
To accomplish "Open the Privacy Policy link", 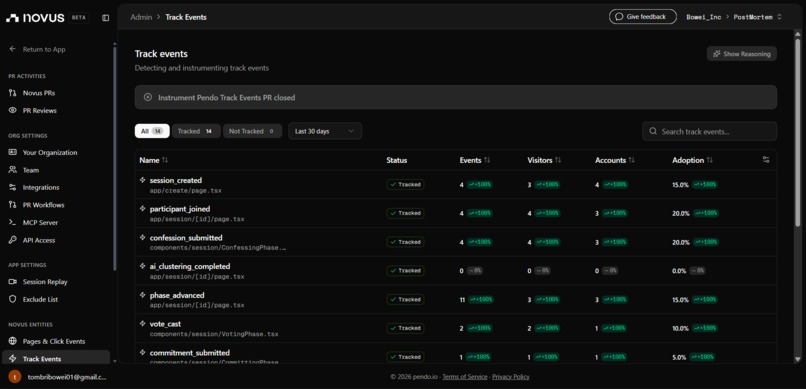I will point(510,377).
